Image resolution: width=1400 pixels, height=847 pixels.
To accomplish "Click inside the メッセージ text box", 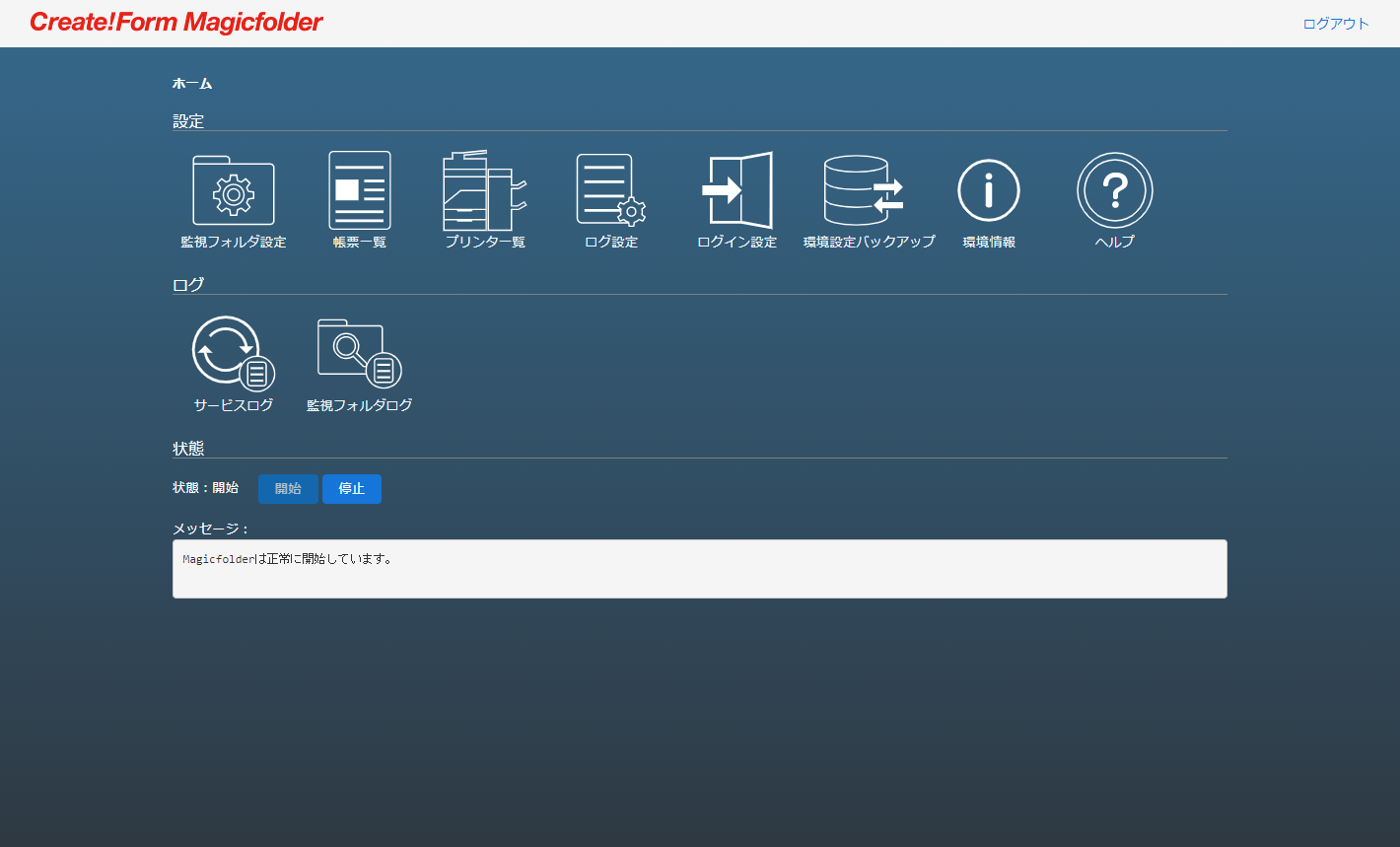I will click(x=699, y=569).
